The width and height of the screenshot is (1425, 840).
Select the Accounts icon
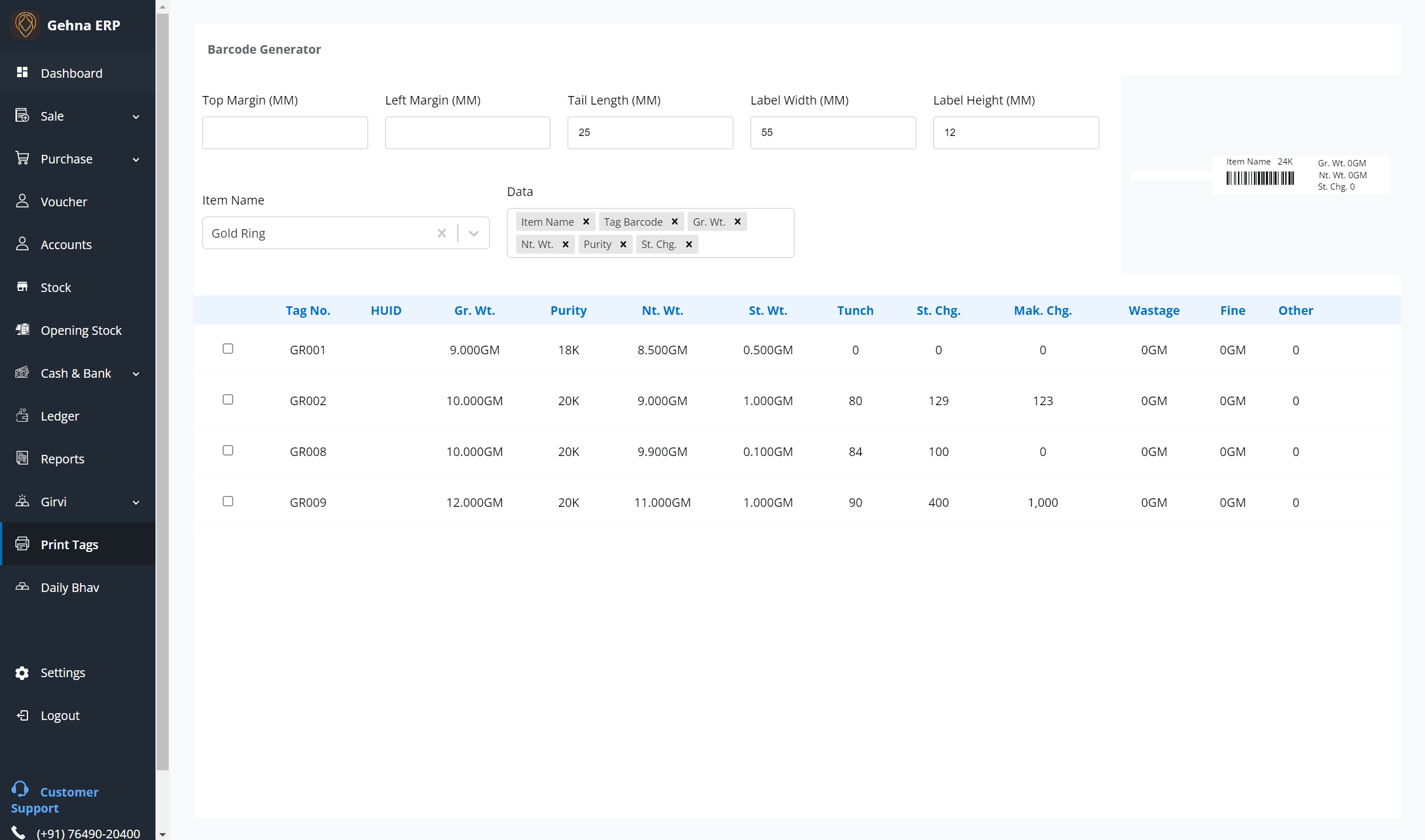(x=22, y=244)
